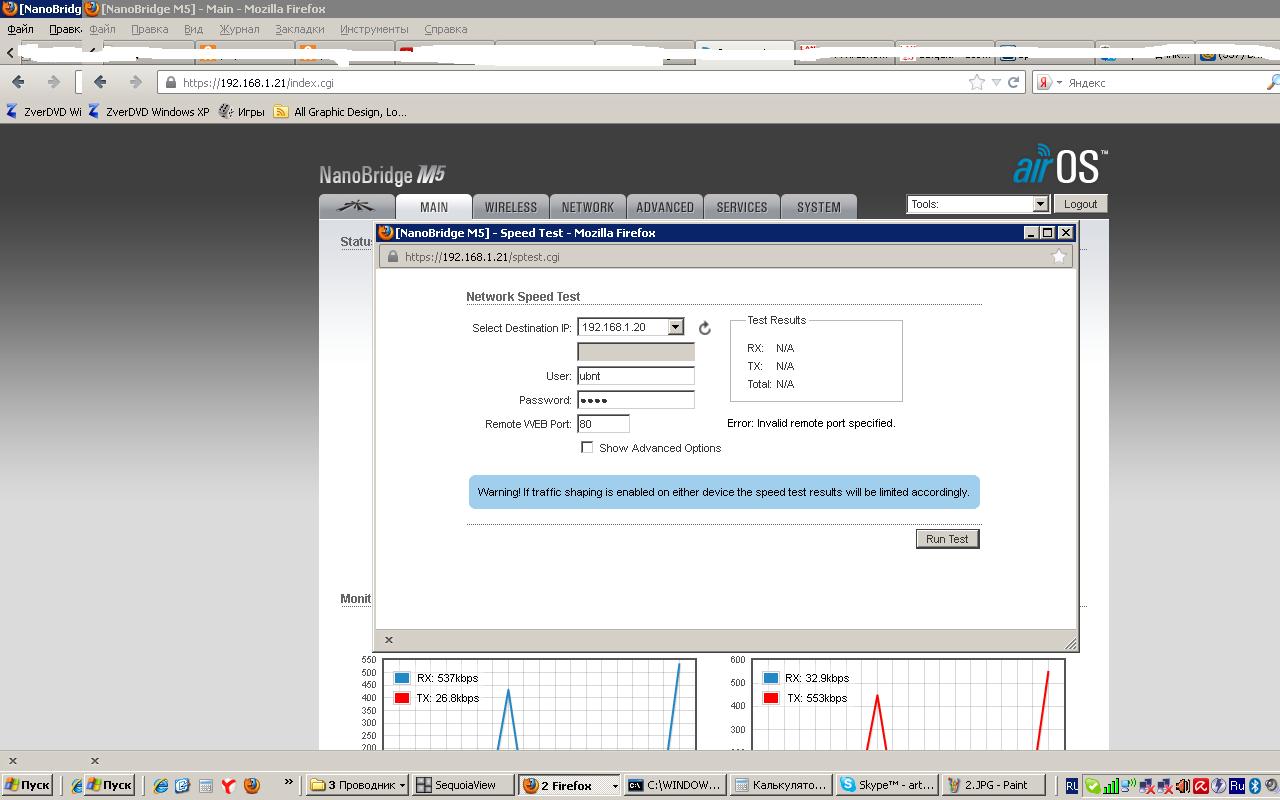Screen dimensions: 1280x800
Task: Switch to the Калькулятор taskbar window
Action: [782, 786]
